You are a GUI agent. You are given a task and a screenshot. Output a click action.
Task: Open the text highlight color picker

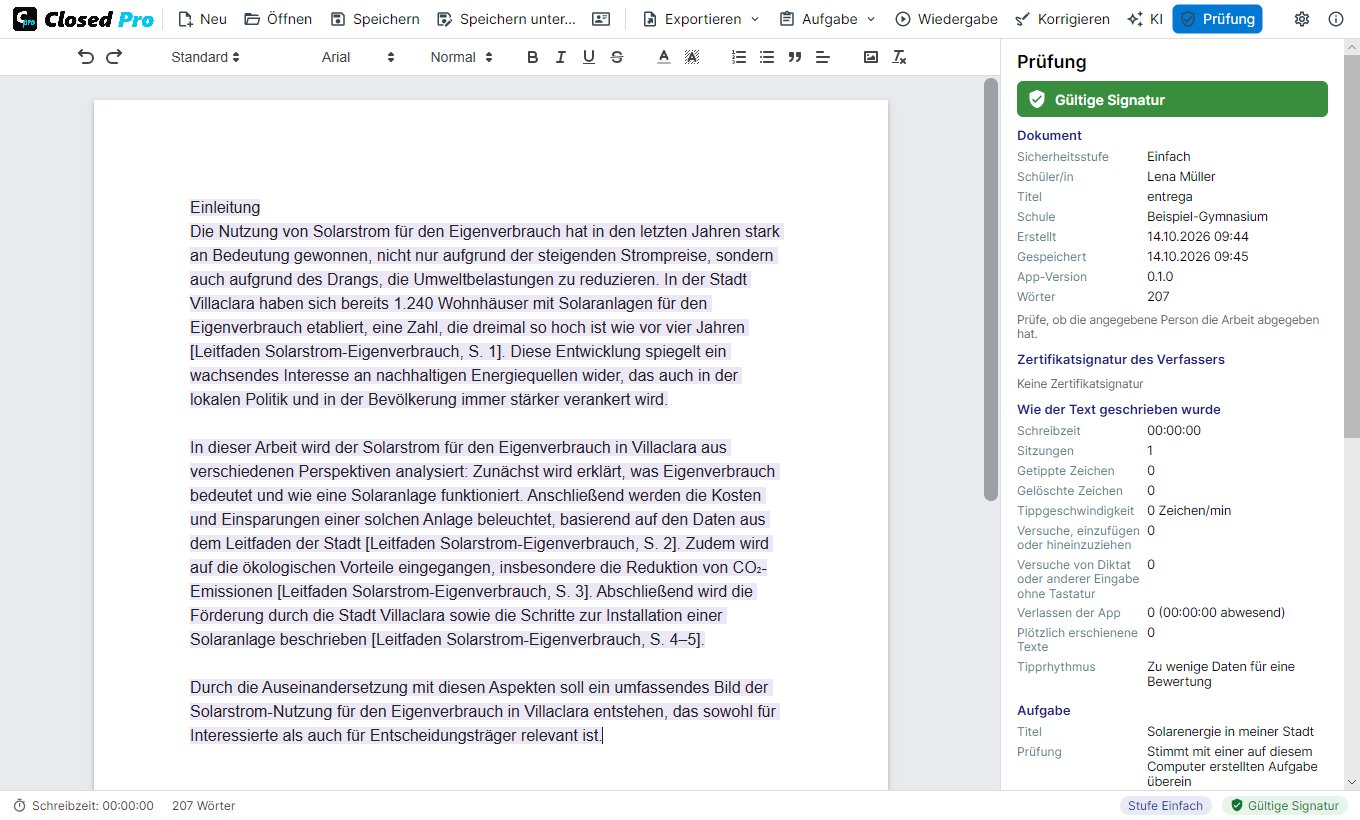click(691, 57)
